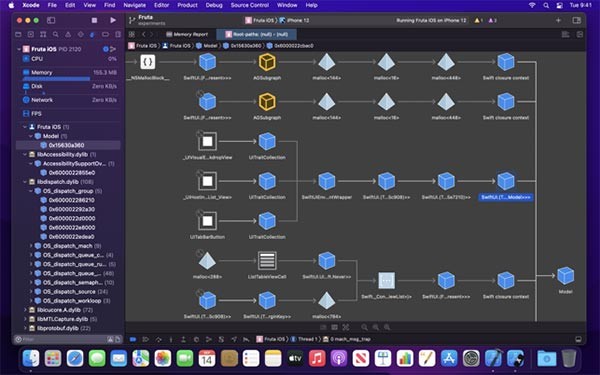Collapse the OS_dispatch_group list

coord(31,191)
